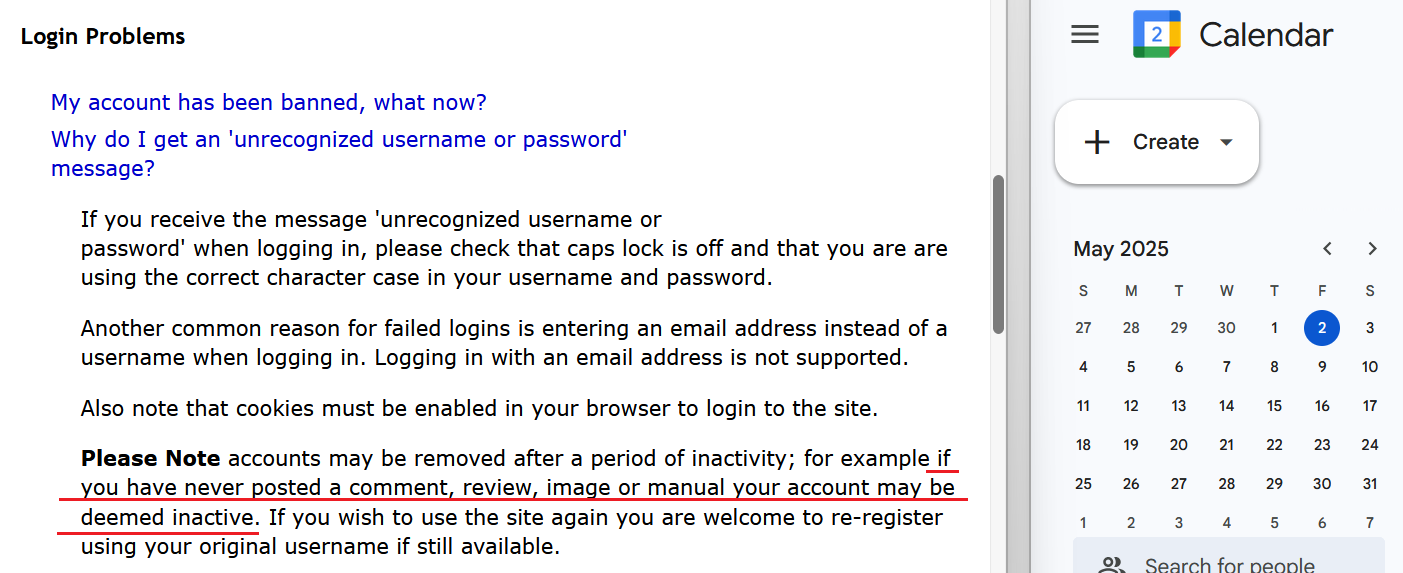Click the May 2025 month label
This screenshot has height=573, width=1403.
(1121, 249)
